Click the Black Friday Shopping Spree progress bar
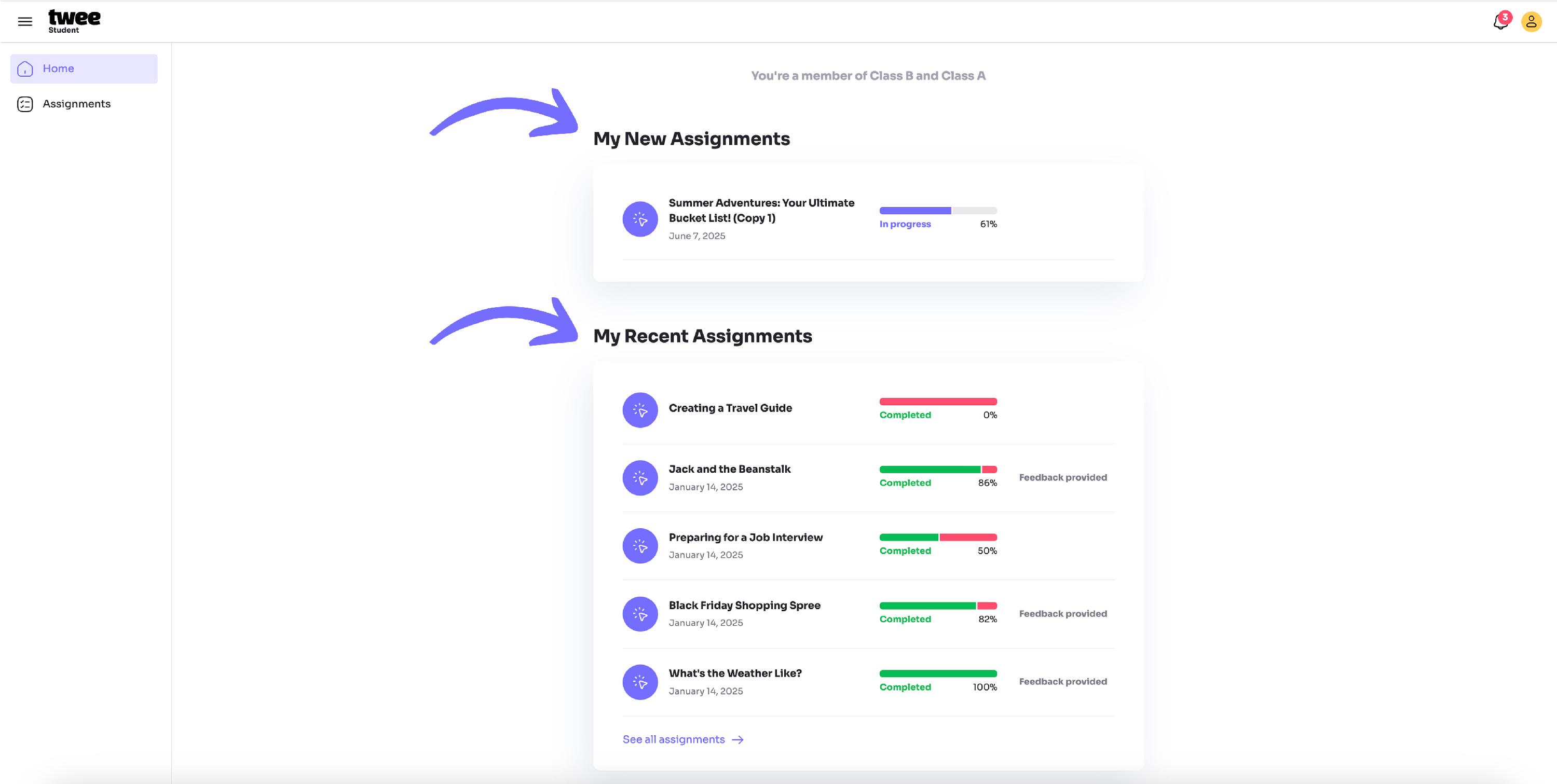Viewport: 1557px width, 784px height. (938, 606)
